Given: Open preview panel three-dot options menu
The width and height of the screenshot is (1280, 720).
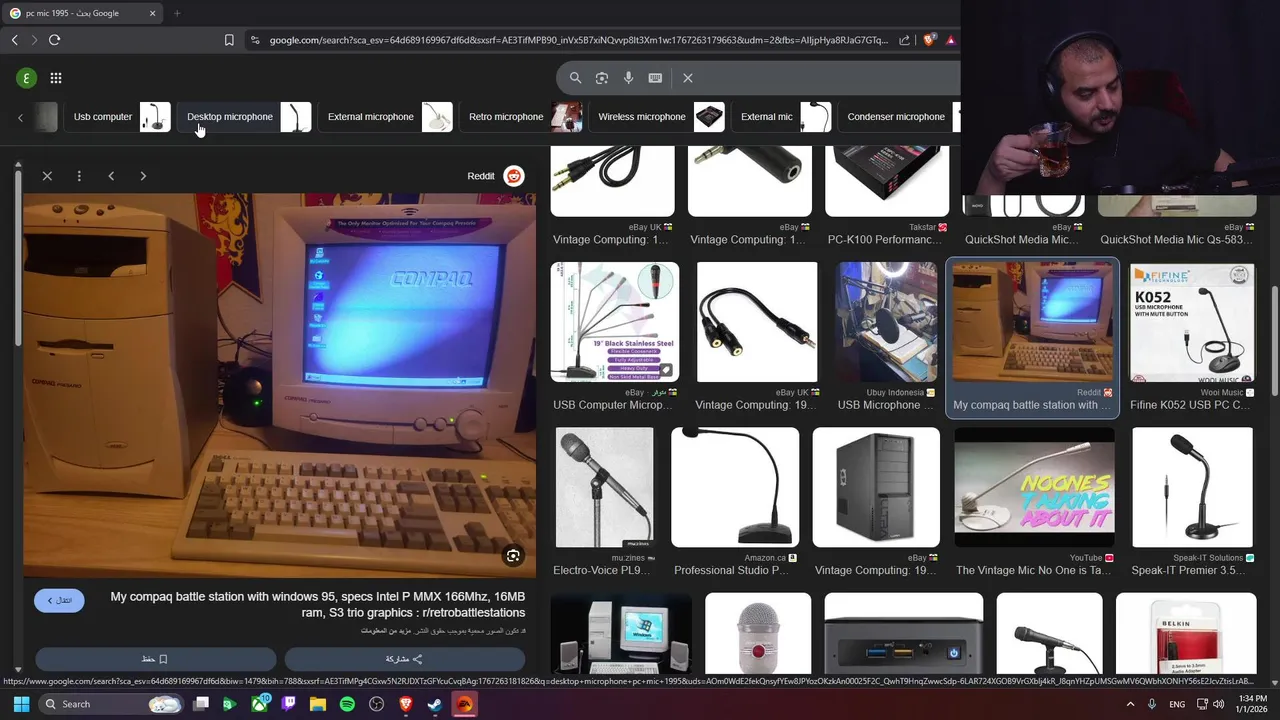Looking at the screenshot, I should (79, 176).
